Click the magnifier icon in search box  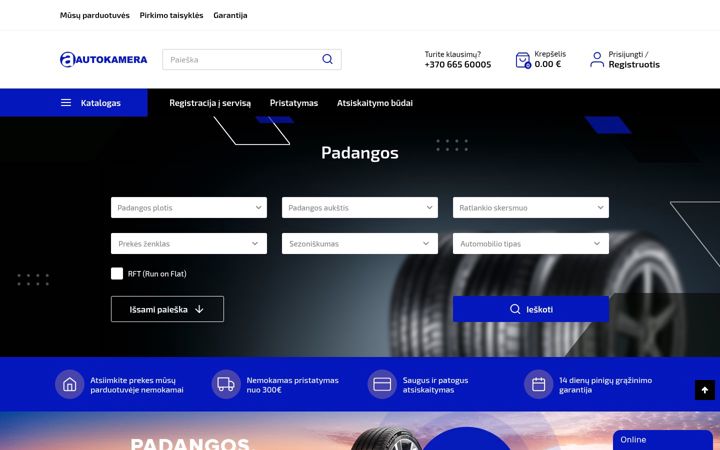pyautogui.click(x=327, y=59)
